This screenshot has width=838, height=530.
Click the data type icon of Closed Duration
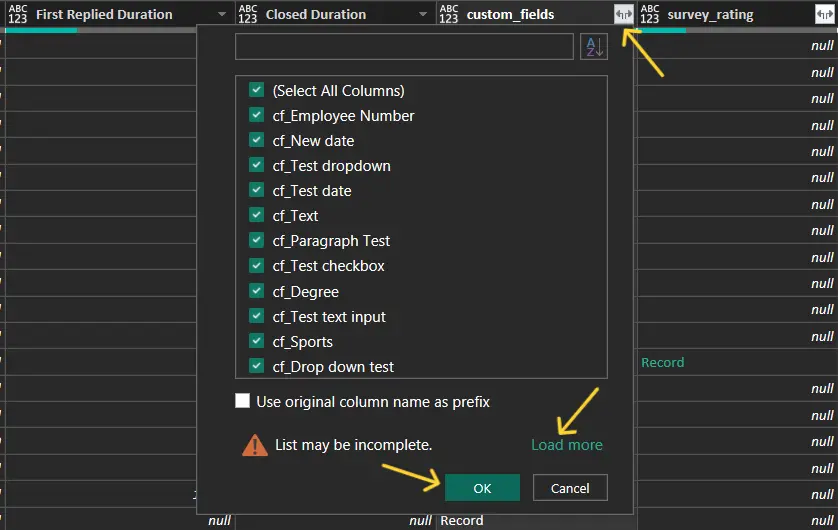click(x=247, y=14)
